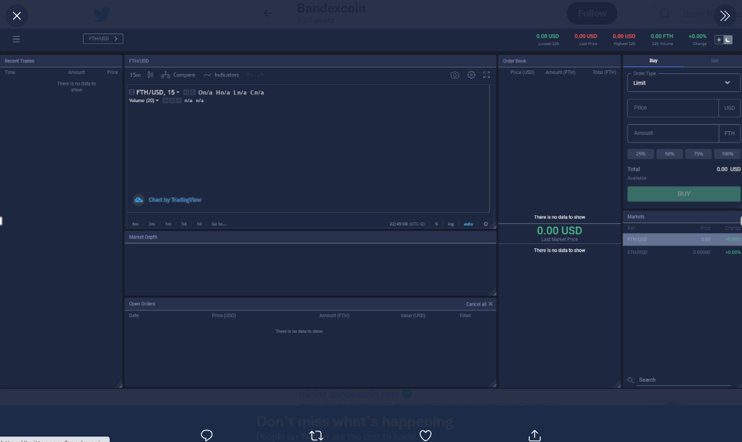Viewport: 742px width, 442px height.
Task: Click Go to... date button
Action: pos(219,224)
